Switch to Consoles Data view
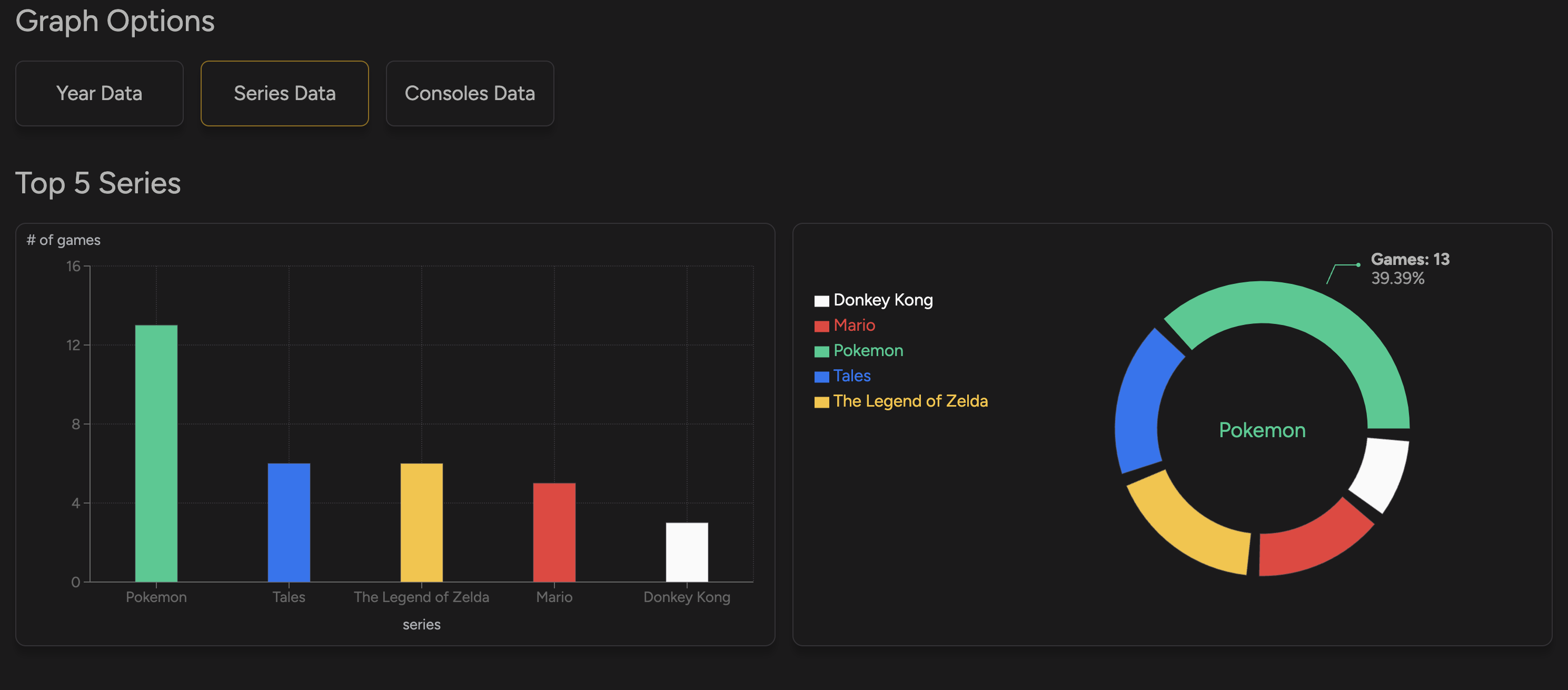The width and height of the screenshot is (1568, 690). pyautogui.click(x=469, y=93)
